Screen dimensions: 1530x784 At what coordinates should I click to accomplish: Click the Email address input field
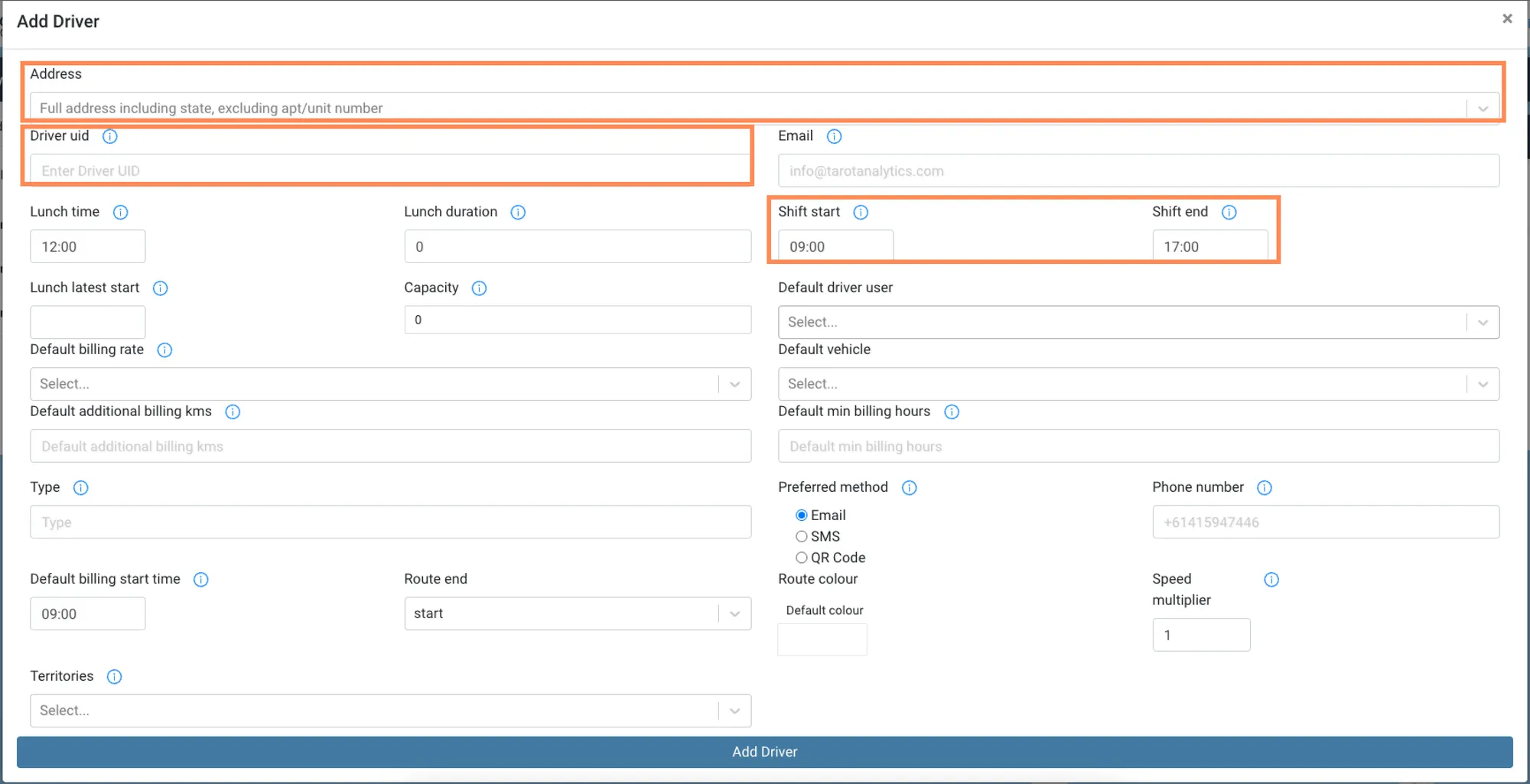coord(1138,171)
